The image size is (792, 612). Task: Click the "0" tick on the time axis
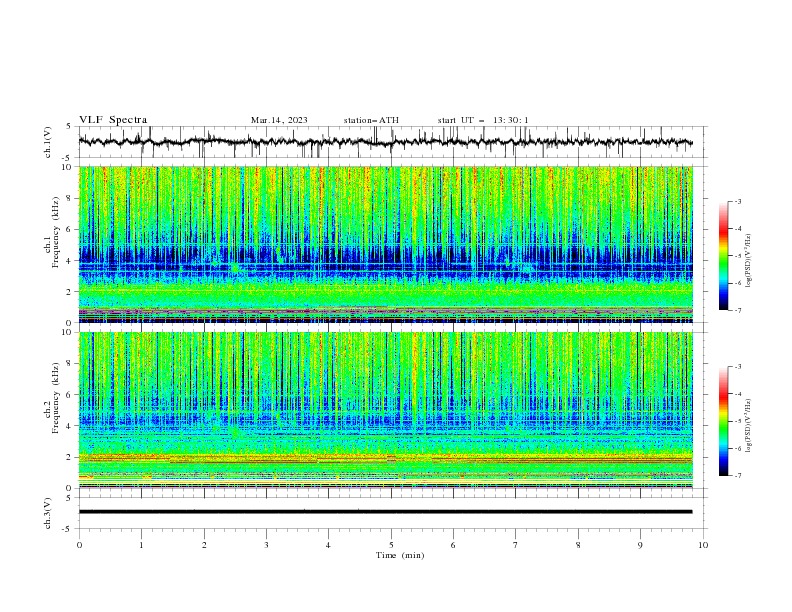click(79, 545)
